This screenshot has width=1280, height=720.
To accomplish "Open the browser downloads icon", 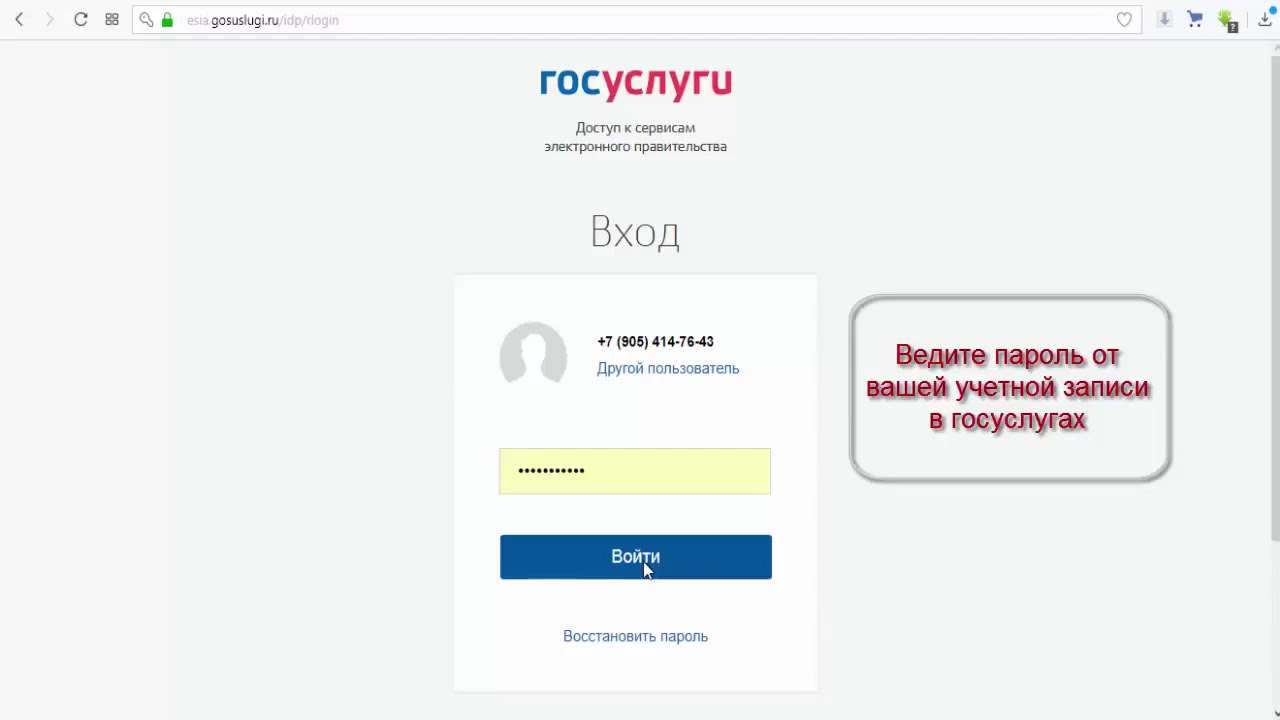I will 1265,19.
